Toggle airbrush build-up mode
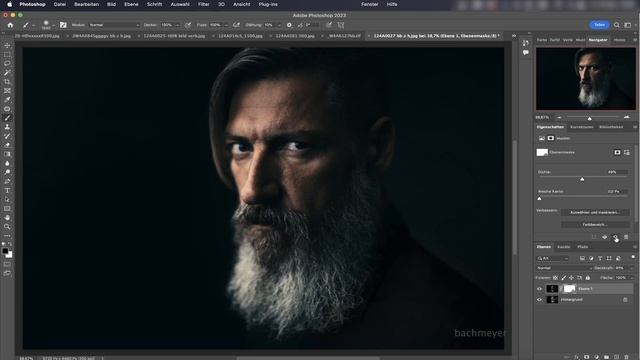 pos(236,25)
